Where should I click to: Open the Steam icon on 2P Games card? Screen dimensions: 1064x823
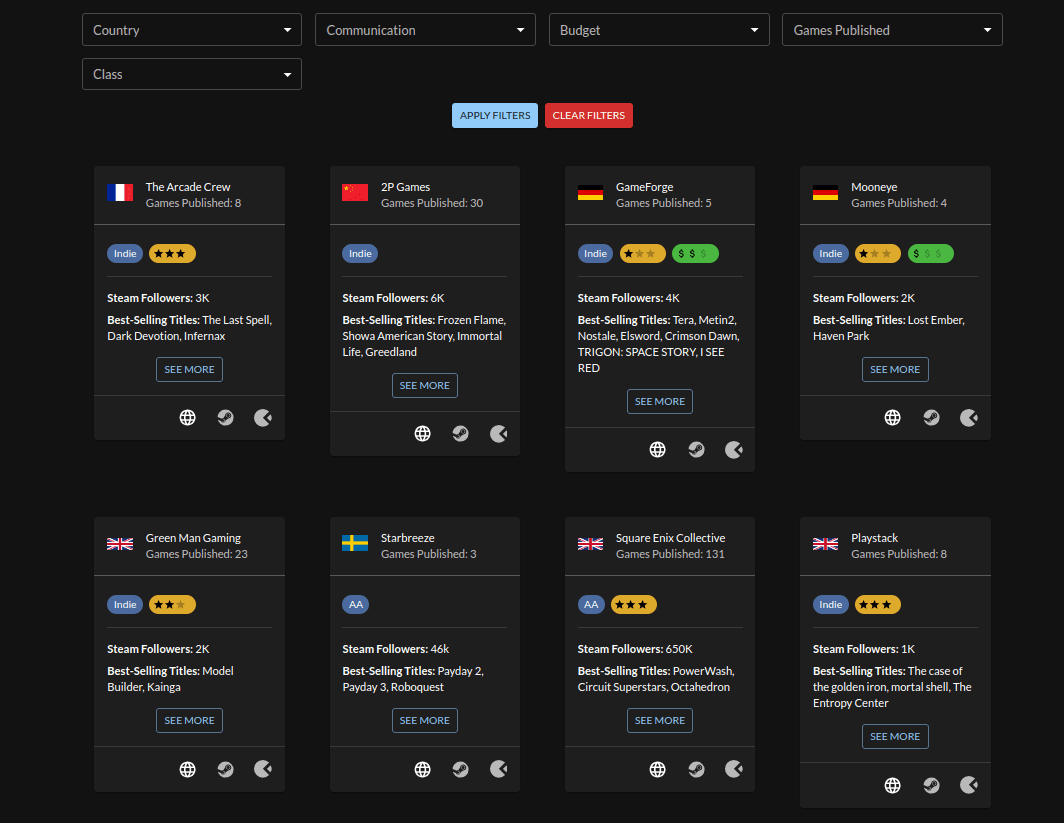(461, 434)
